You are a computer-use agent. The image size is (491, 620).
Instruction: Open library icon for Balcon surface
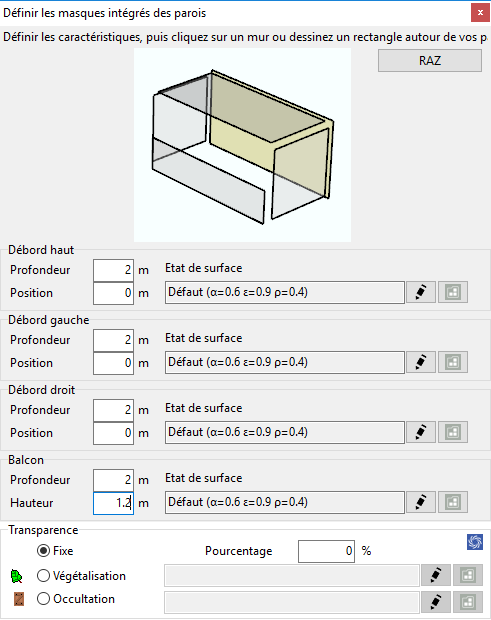(x=453, y=502)
